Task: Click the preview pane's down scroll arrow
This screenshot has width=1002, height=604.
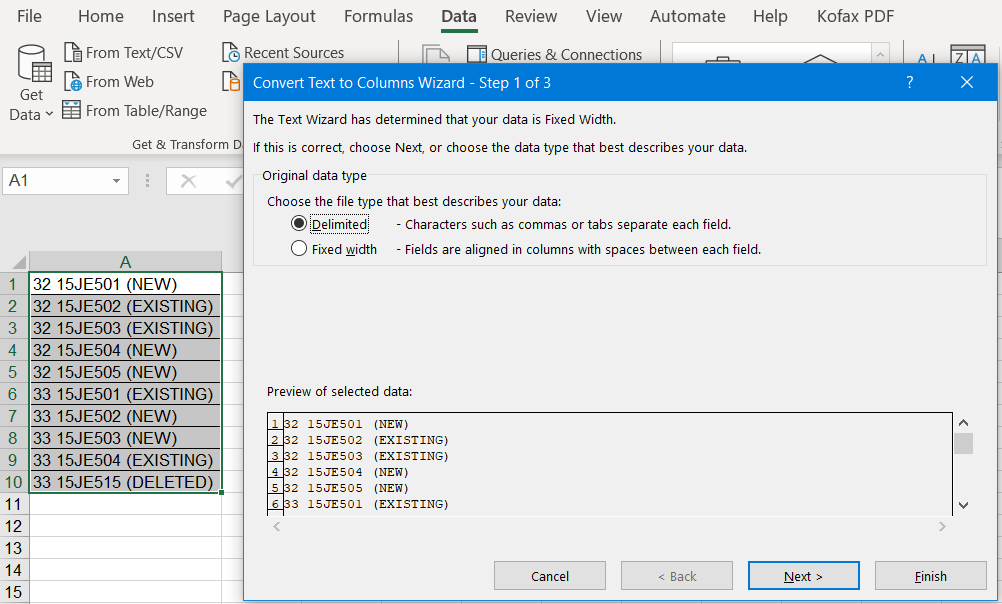Action: click(x=964, y=506)
